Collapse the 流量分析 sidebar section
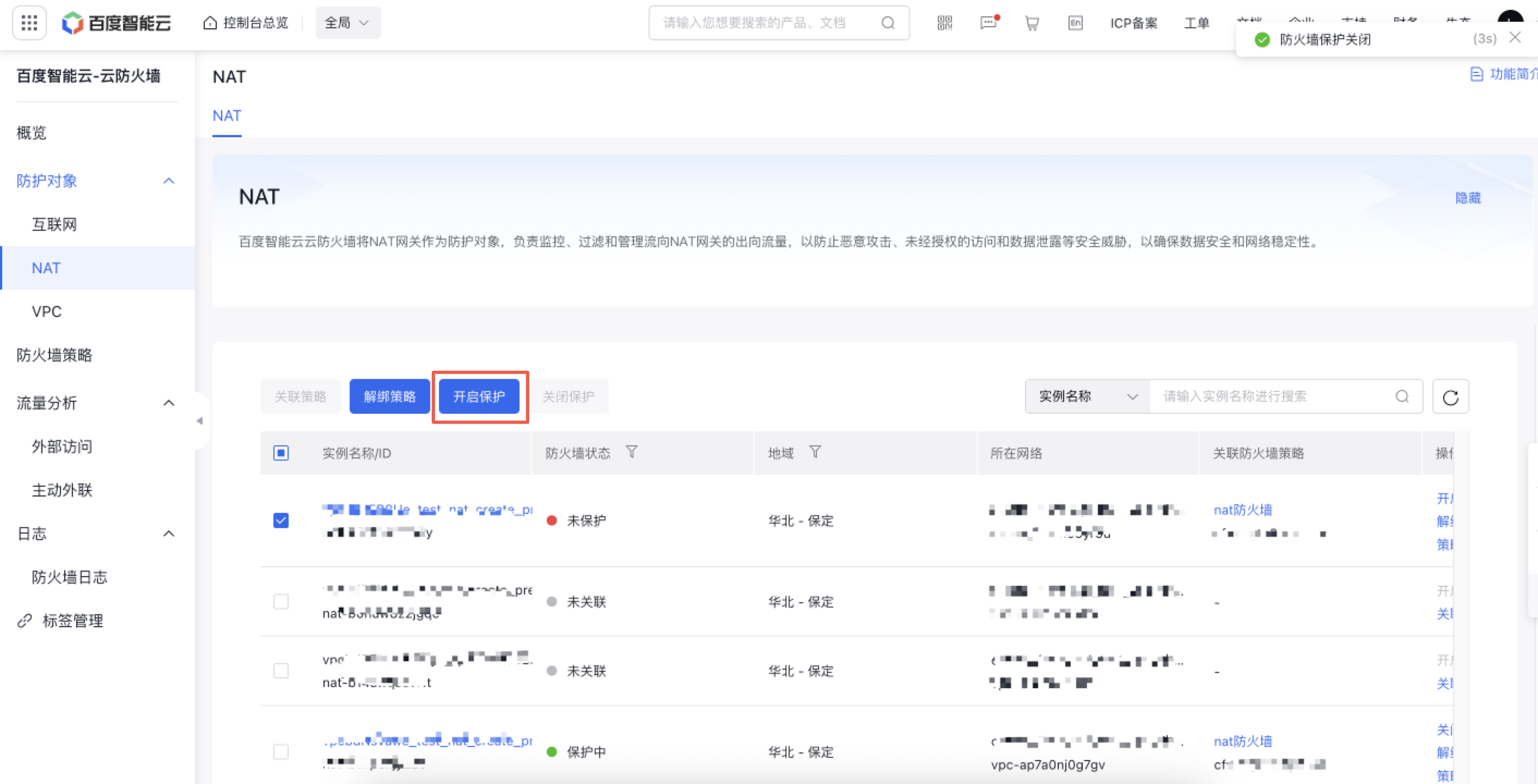Screen dimensions: 1538x784 point(169,403)
